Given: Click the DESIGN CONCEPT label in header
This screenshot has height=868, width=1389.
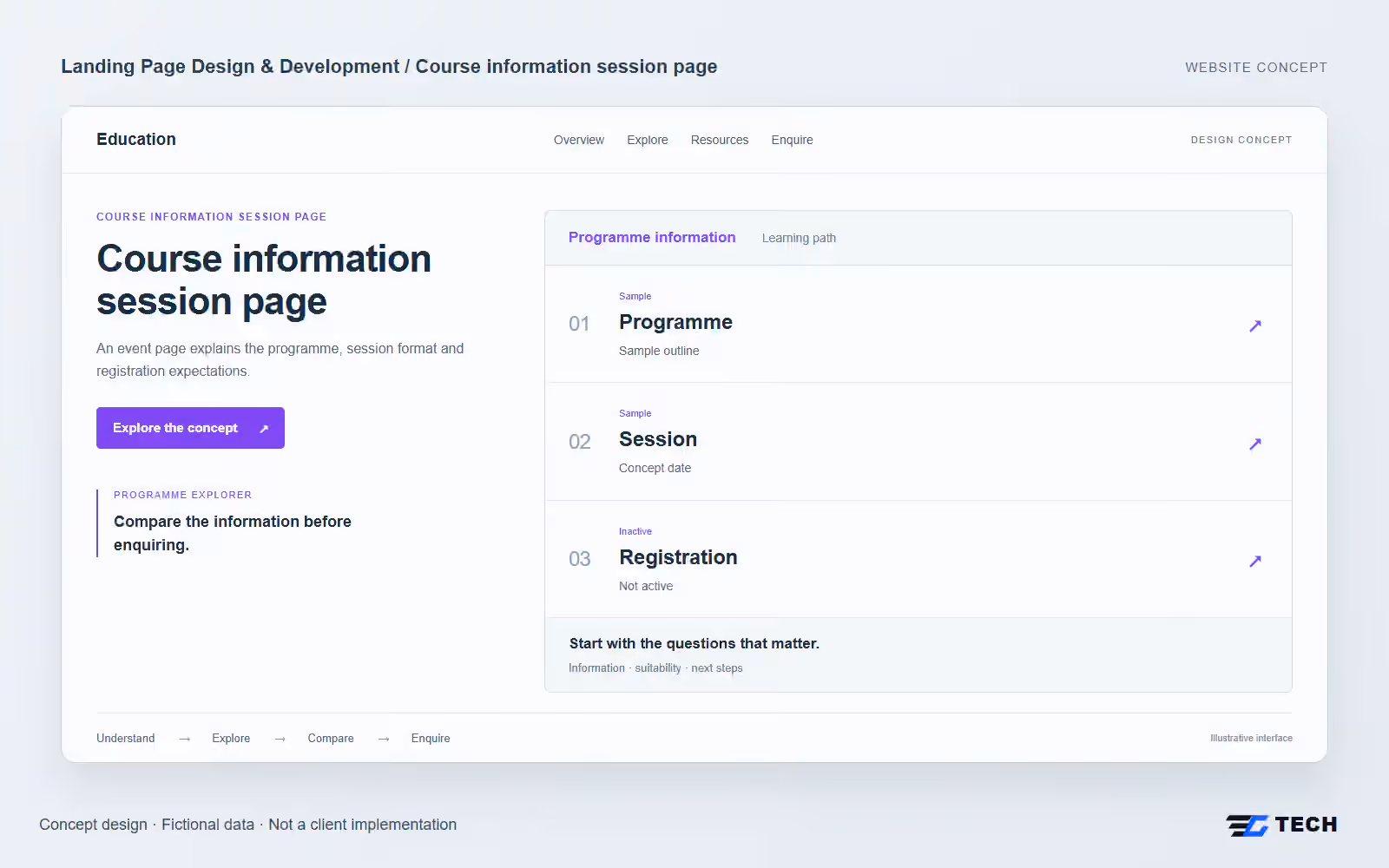Looking at the screenshot, I should [x=1241, y=140].
